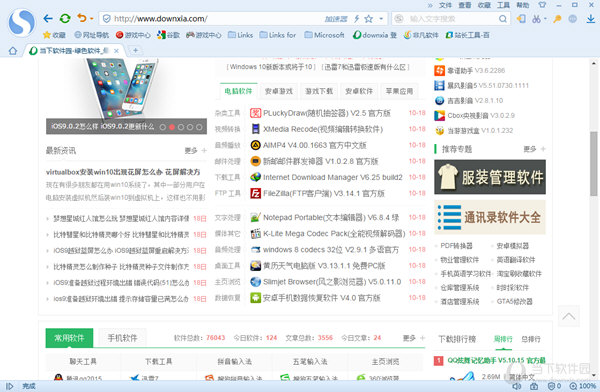
Task: Click the 100% zoom control
Action: click(583, 386)
